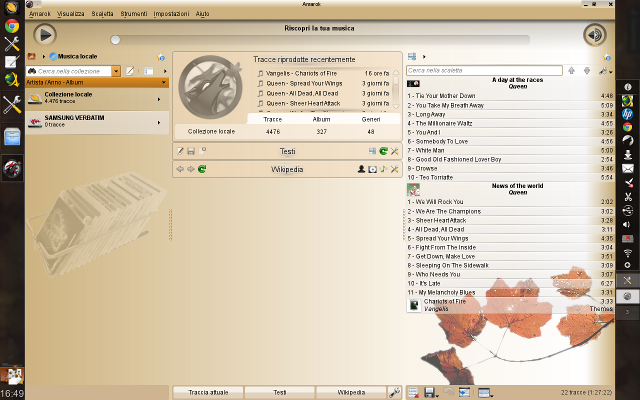Jump to next playlist search result arrow
Screen dimensions: 640x400
pyautogui.click(x=587, y=71)
